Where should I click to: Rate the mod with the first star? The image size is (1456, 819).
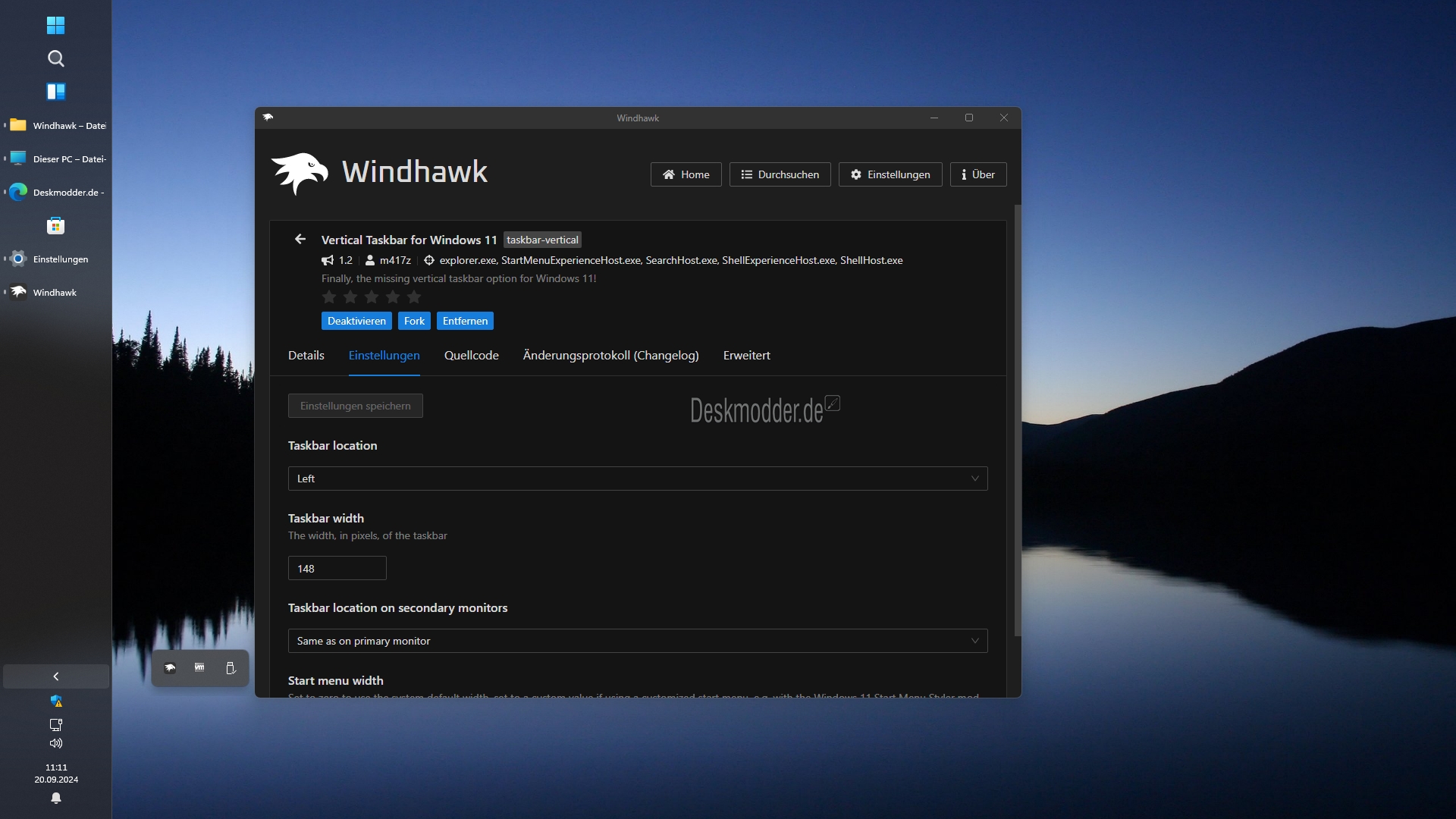coord(329,297)
